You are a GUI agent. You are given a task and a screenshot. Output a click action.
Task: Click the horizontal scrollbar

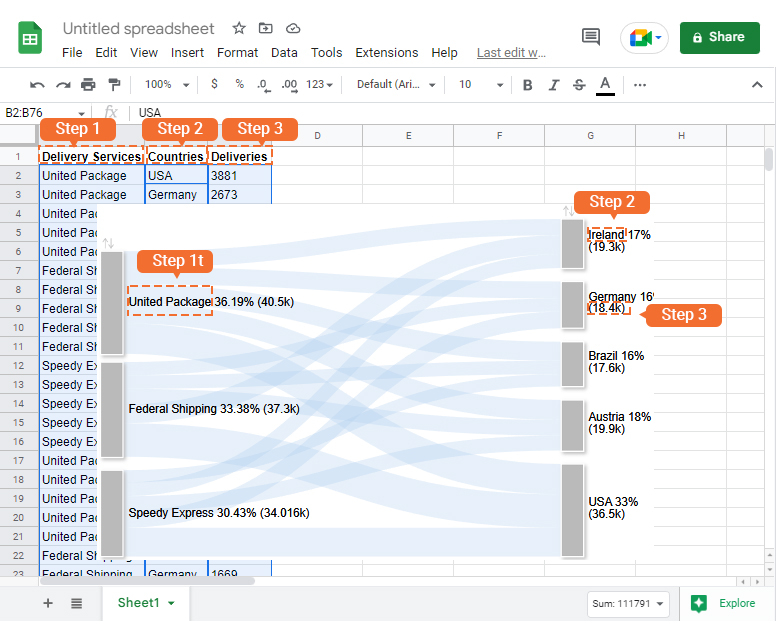point(147,581)
